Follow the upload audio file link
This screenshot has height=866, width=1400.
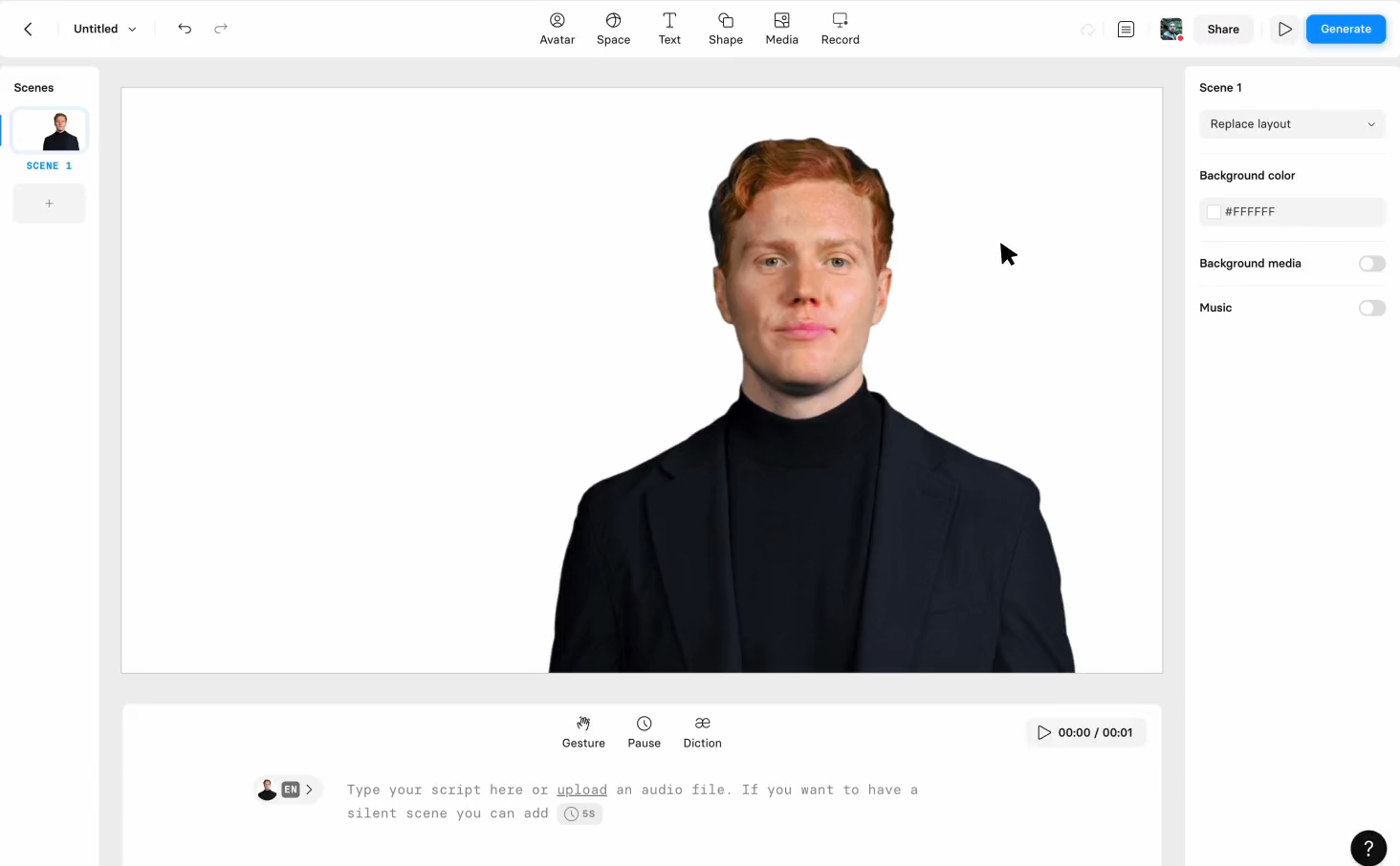point(581,790)
